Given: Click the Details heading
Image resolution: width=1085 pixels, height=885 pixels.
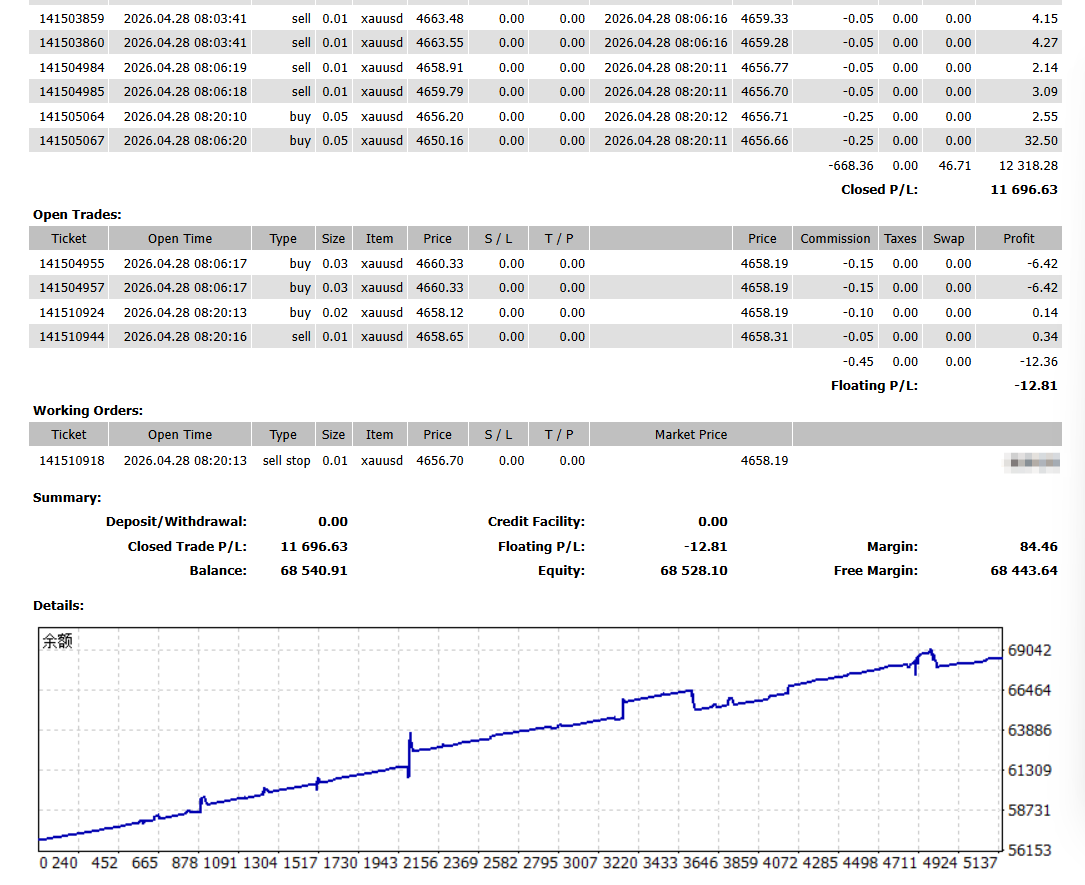Looking at the screenshot, I should [x=58, y=606].
